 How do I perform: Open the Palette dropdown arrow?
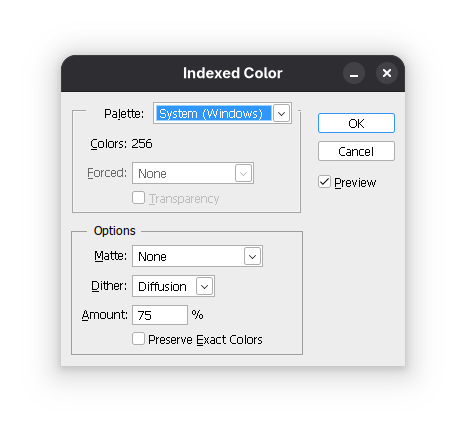coord(281,113)
